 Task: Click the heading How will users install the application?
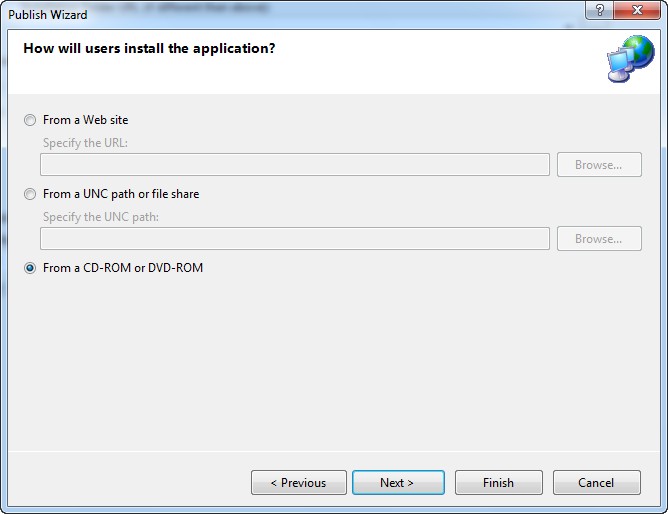point(149,49)
